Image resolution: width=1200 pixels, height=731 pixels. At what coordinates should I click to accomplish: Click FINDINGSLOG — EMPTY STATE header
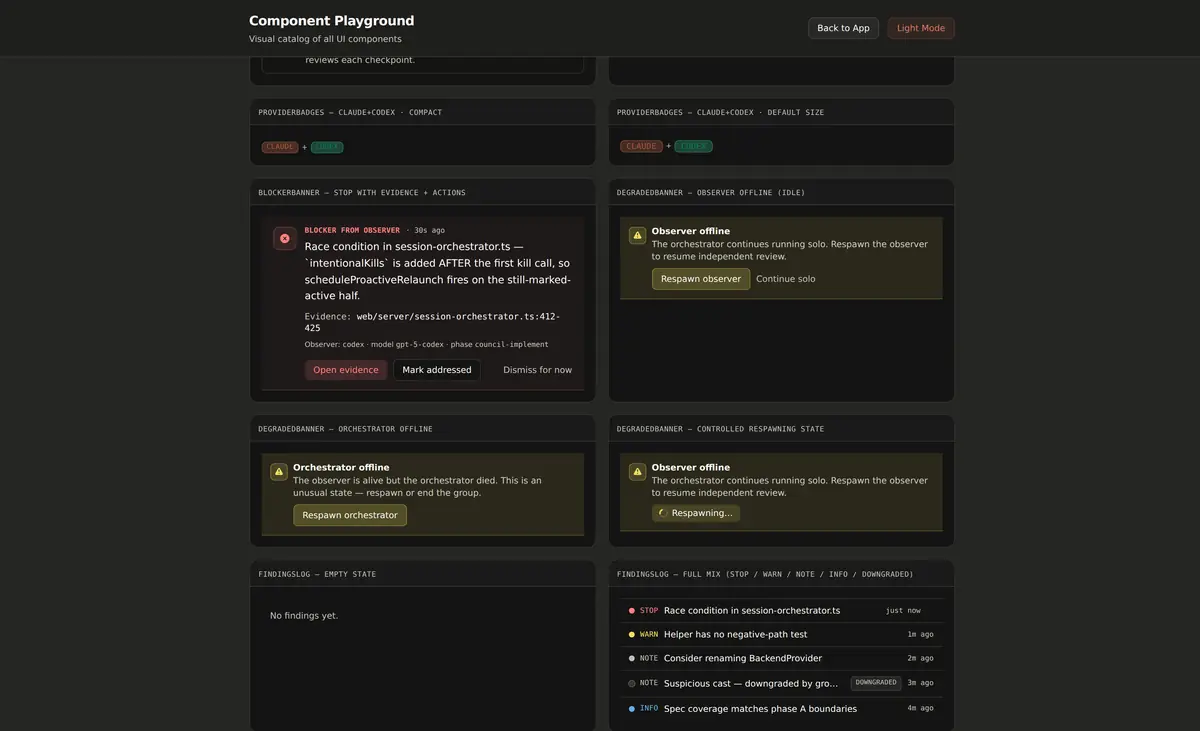pos(317,575)
